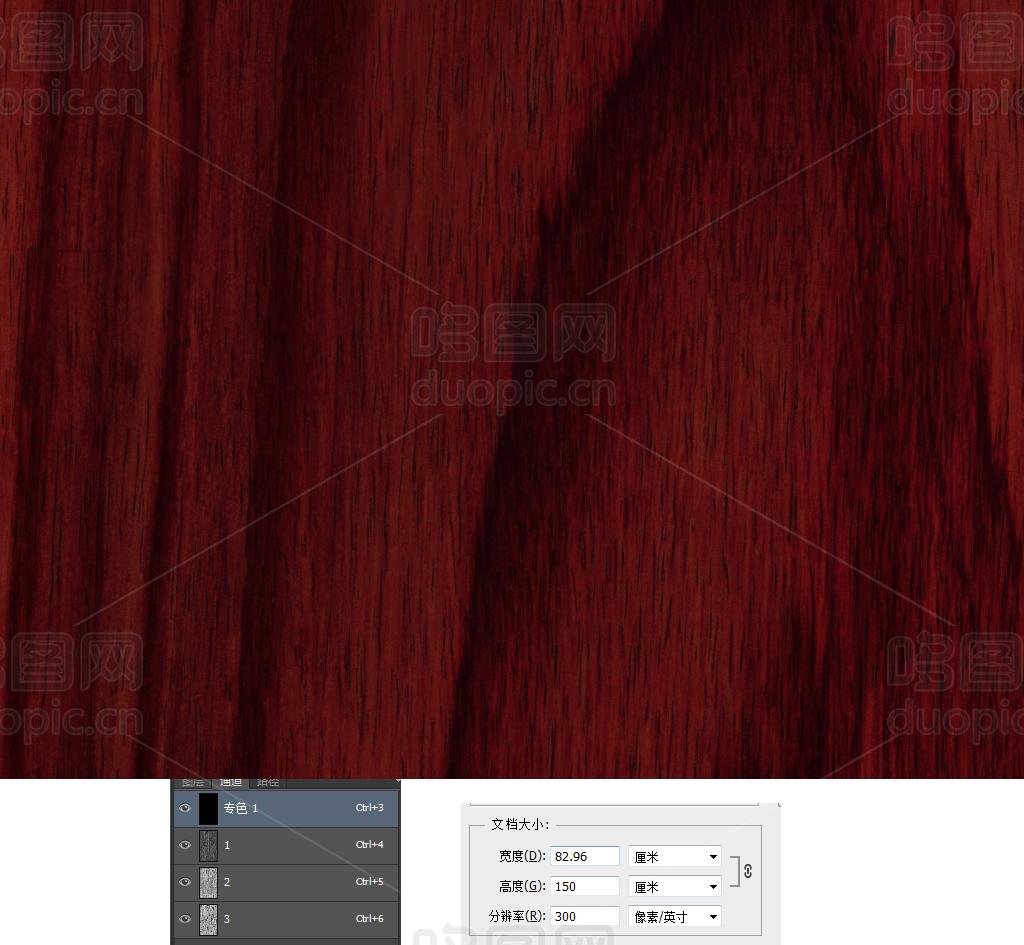Hide the 专色 1 channel eye icon

coord(185,808)
